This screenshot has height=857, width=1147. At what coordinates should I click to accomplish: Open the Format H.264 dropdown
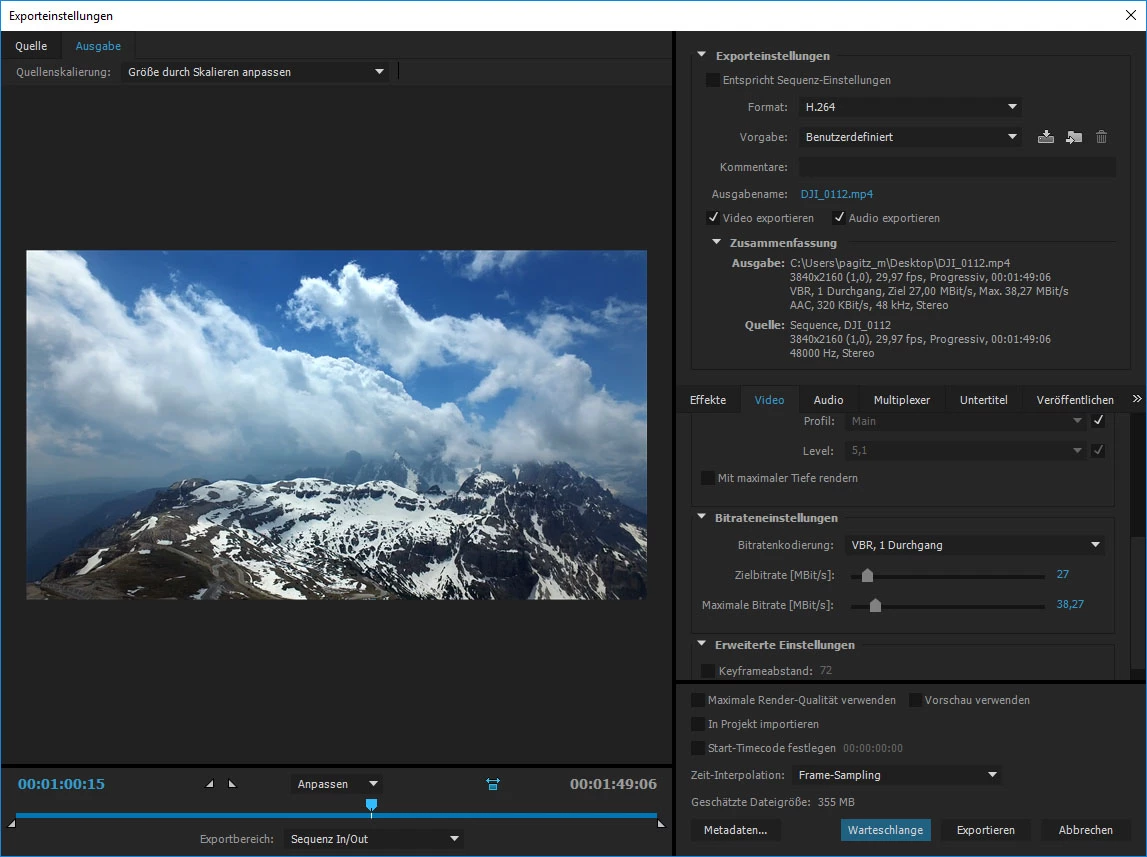[x=909, y=107]
